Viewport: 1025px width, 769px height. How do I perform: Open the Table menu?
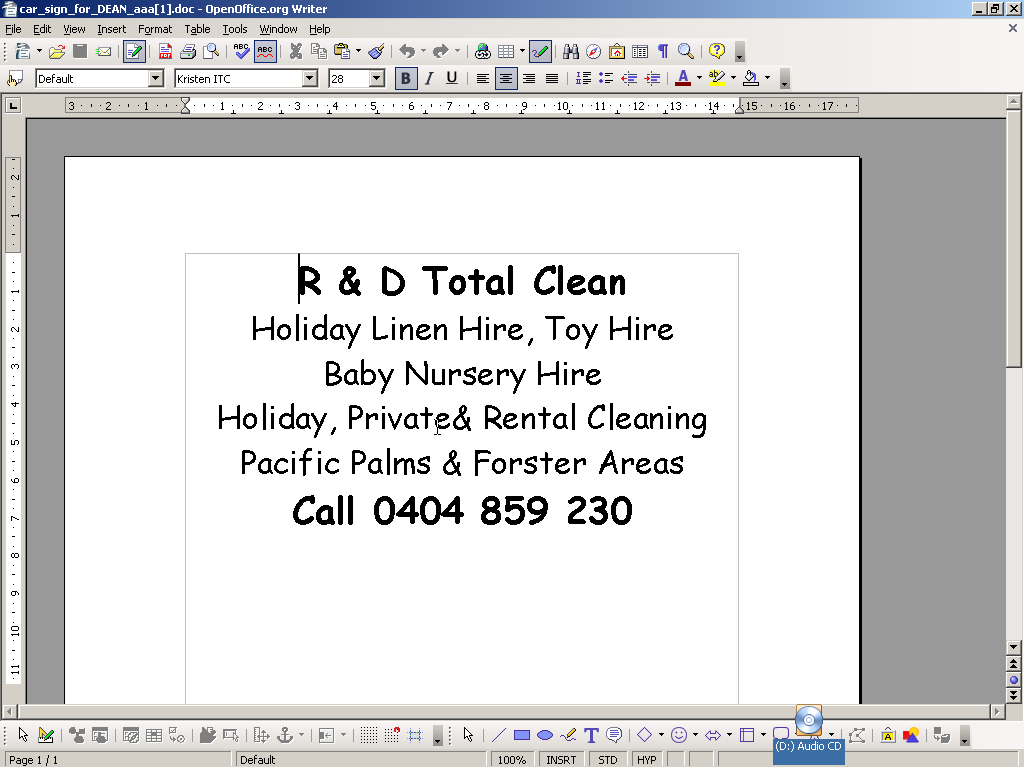click(x=197, y=29)
